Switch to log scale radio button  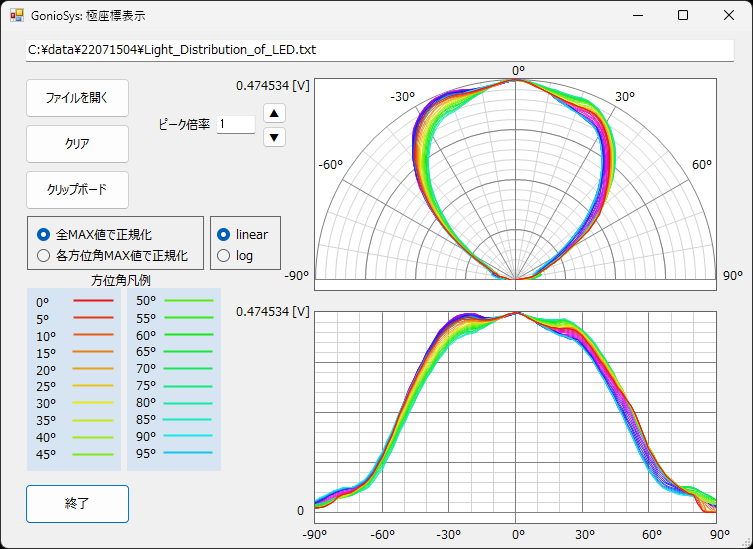[x=224, y=255]
